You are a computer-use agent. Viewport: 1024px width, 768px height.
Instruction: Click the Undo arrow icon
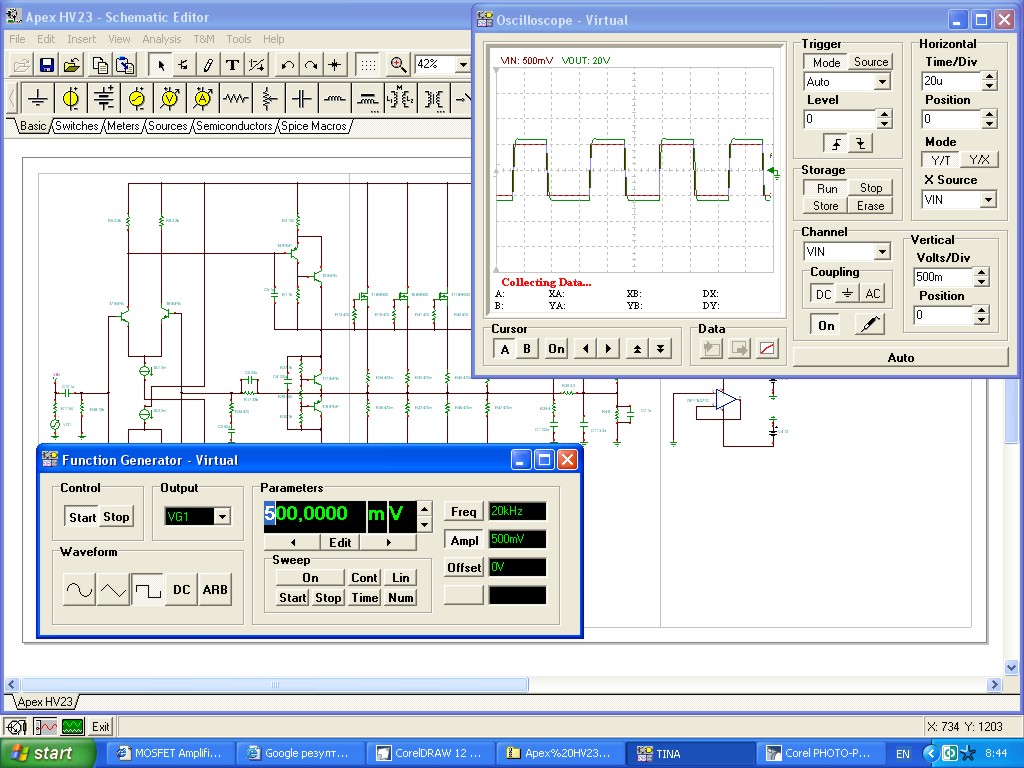pos(287,65)
